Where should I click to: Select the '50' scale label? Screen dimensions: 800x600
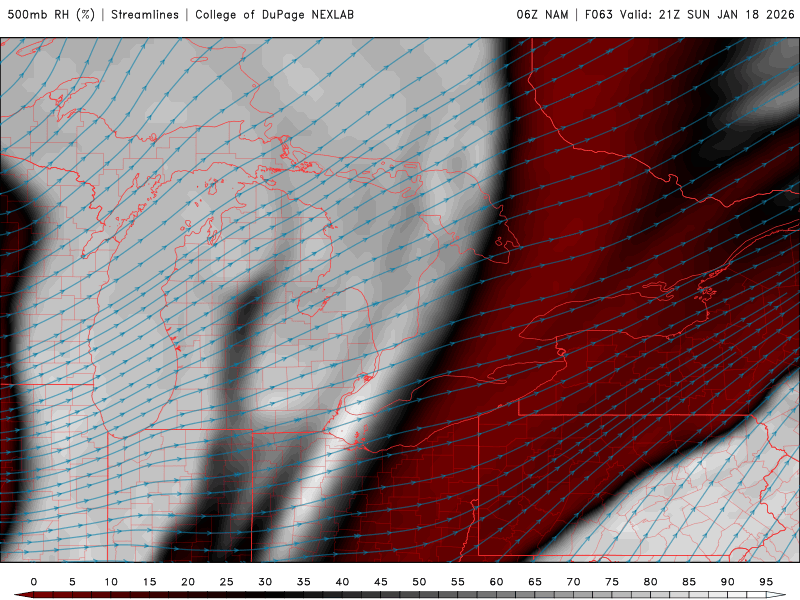tap(419, 582)
